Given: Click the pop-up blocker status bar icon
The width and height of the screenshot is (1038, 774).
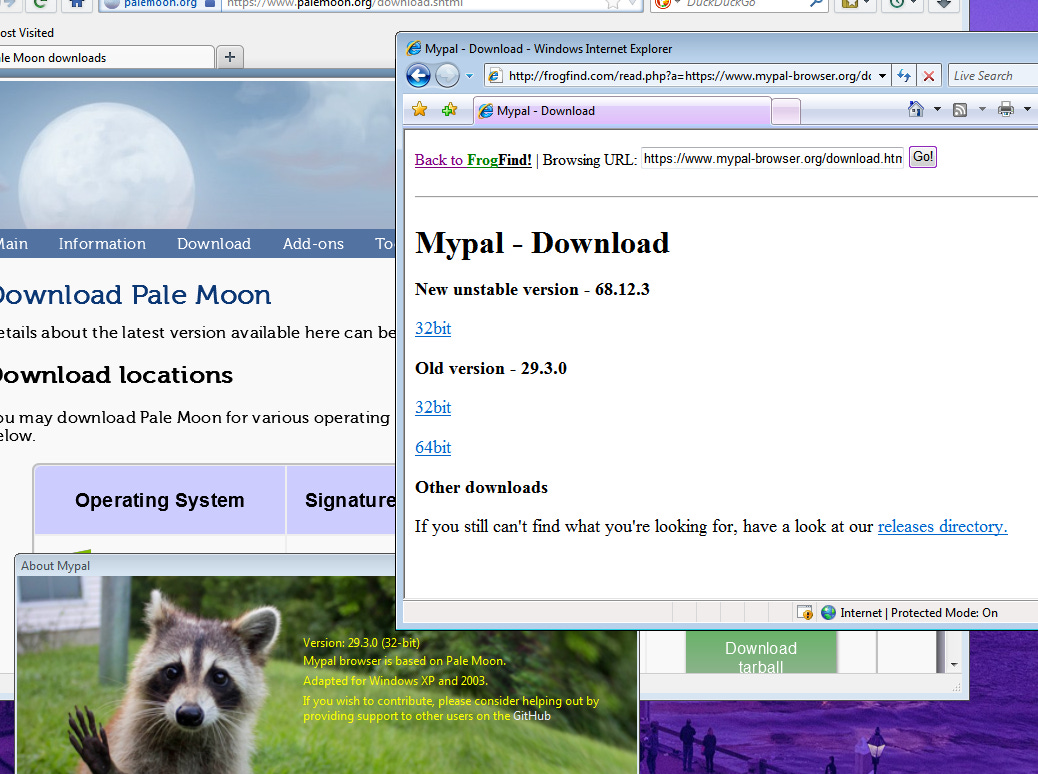Looking at the screenshot, I should (x=804, y=612).
